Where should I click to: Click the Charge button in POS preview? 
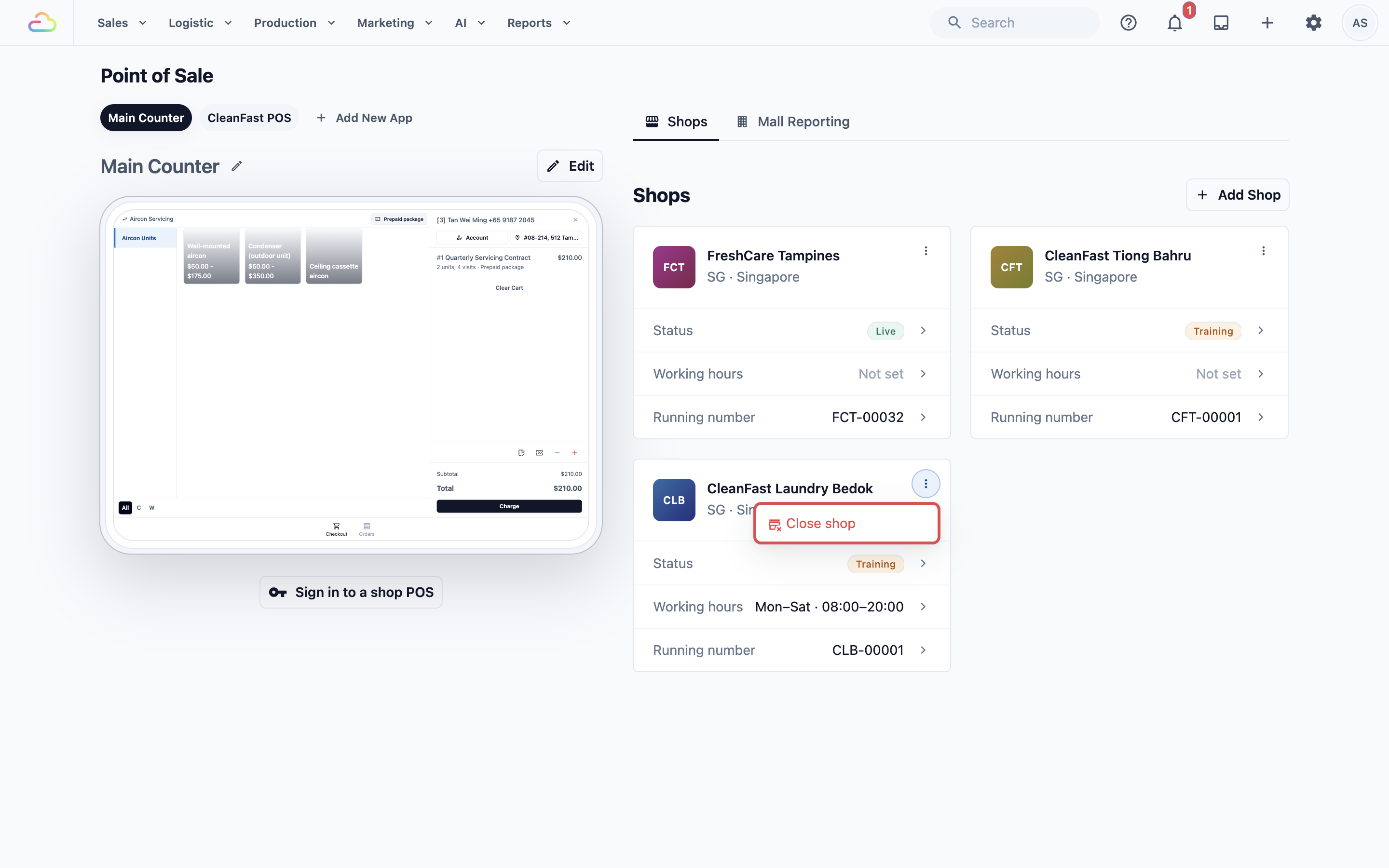pyautogui.click(x=509, y=506)
